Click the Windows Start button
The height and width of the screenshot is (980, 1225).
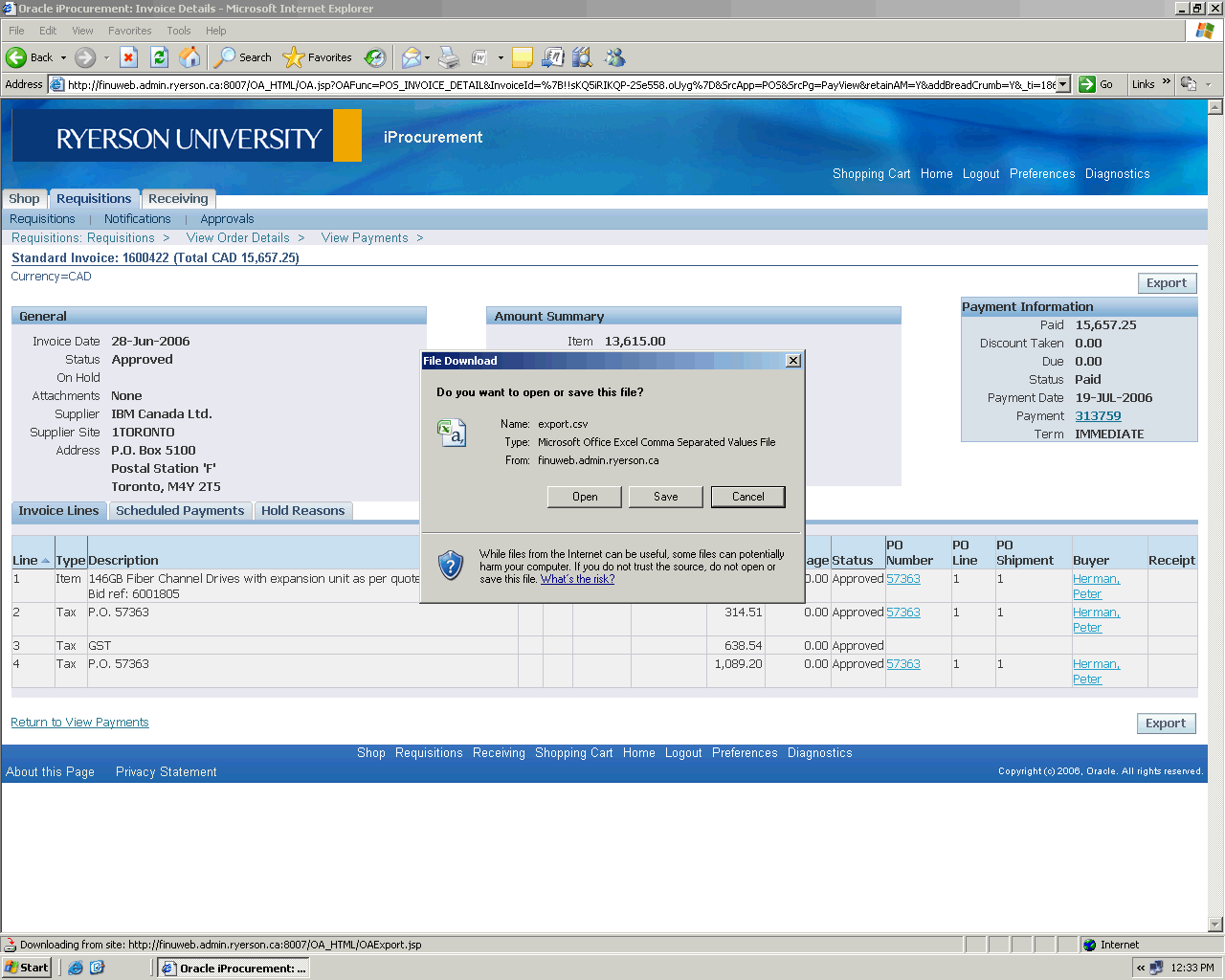pyautogui.click(x=27, y=968)
